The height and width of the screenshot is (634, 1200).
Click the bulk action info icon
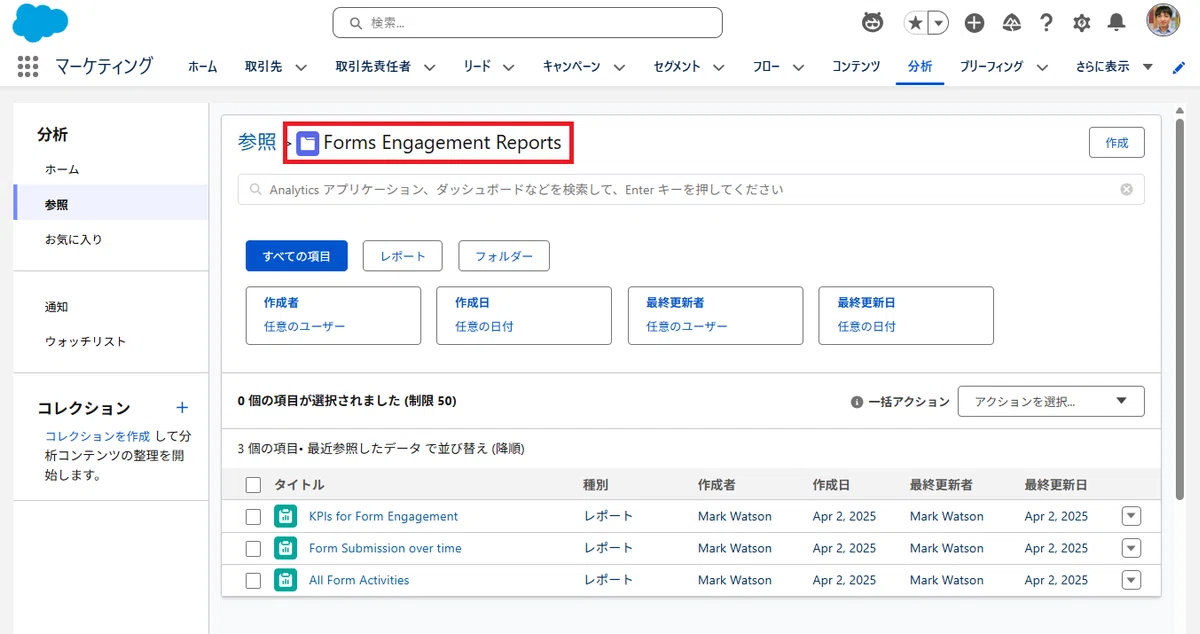856,402
